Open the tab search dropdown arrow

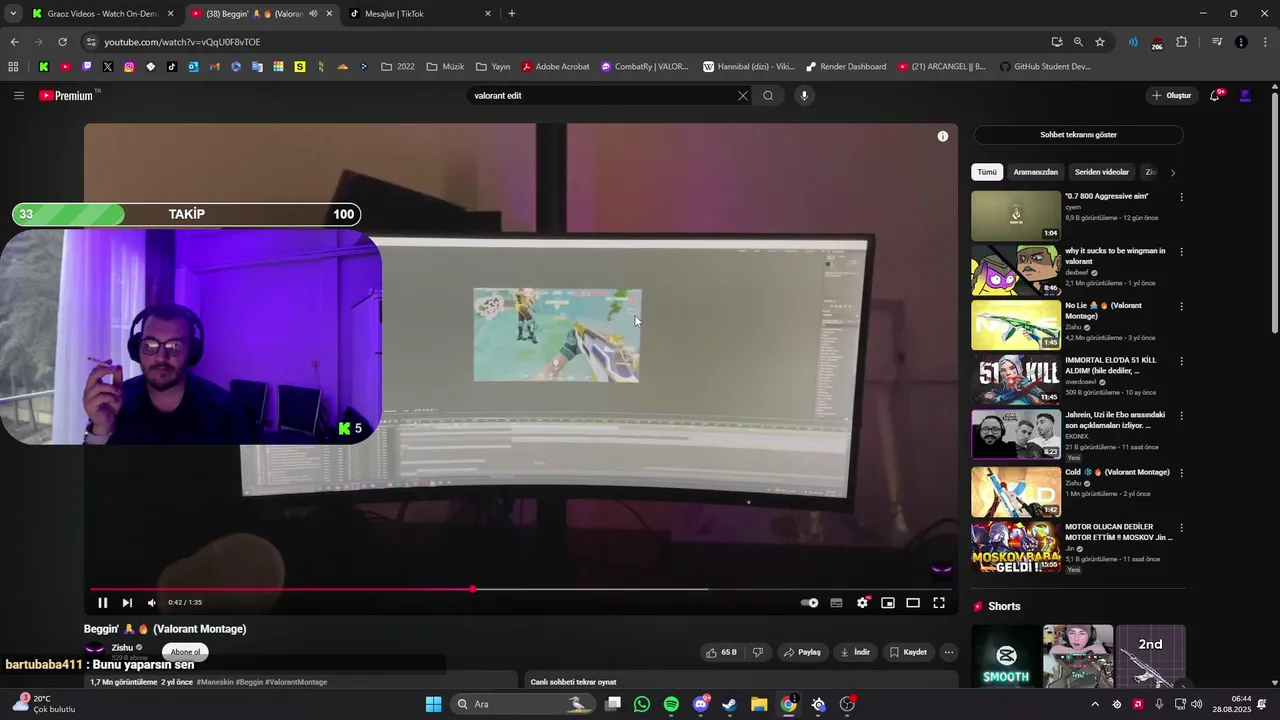coord(13,14)
